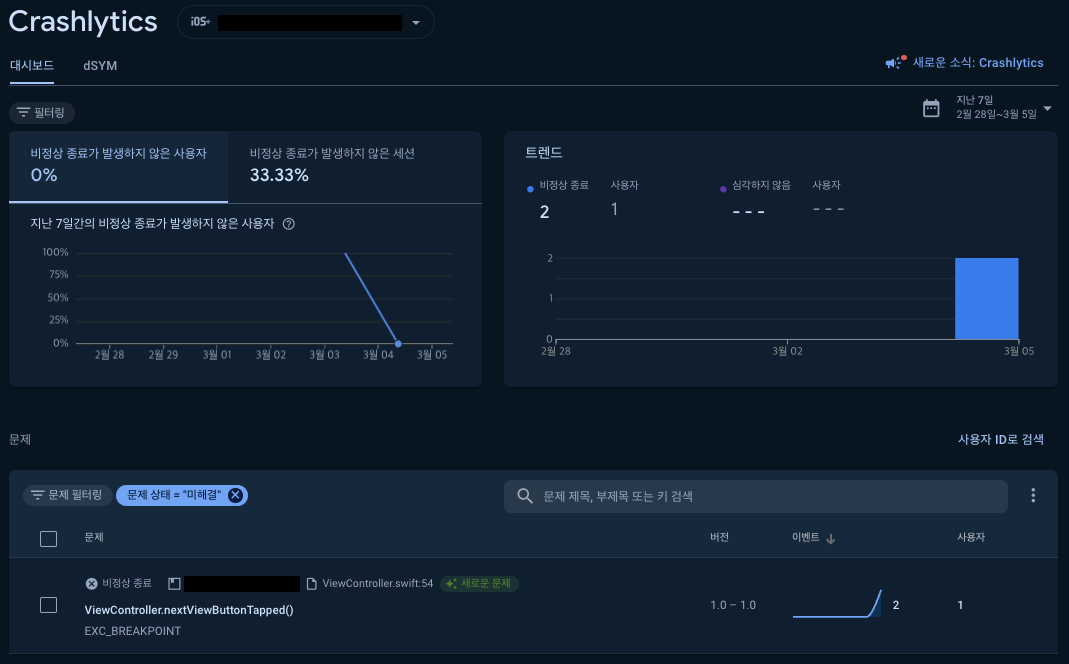The width and height of the screenshot is (1069, 664).
Task: Click the 버전 column header
Action: coord(719,537)
